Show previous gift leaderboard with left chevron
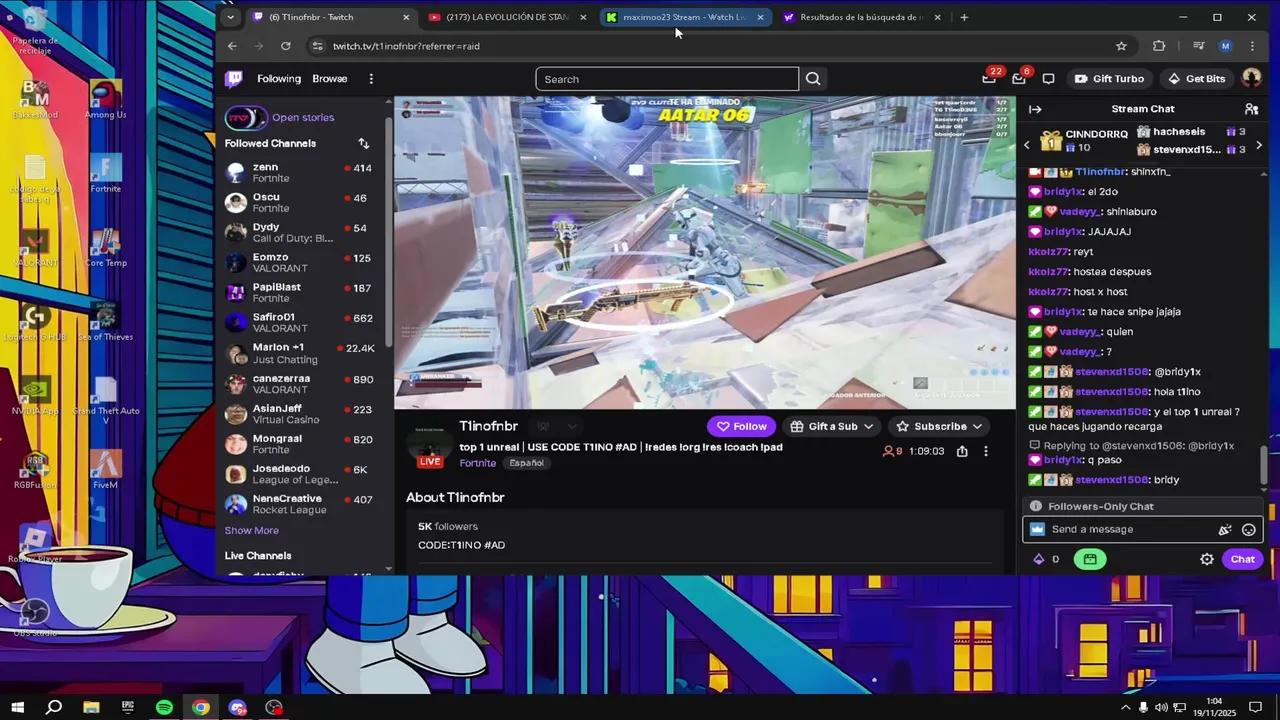This screenshot has width=1280, height=720. [1026, 145]
